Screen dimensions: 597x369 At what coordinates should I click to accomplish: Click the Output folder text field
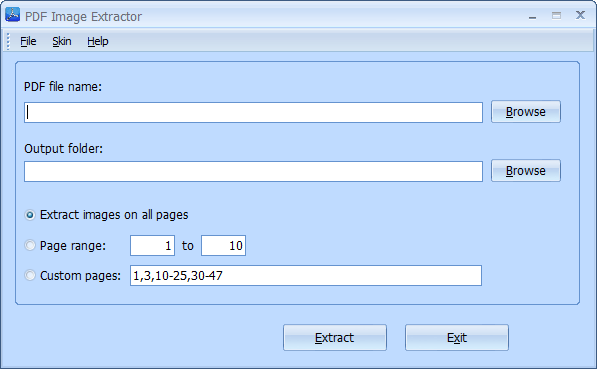point(253,171)
